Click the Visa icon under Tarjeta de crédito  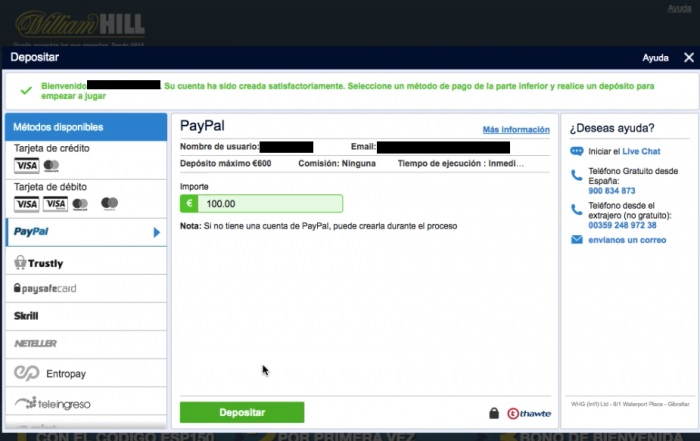coord(27,166)
